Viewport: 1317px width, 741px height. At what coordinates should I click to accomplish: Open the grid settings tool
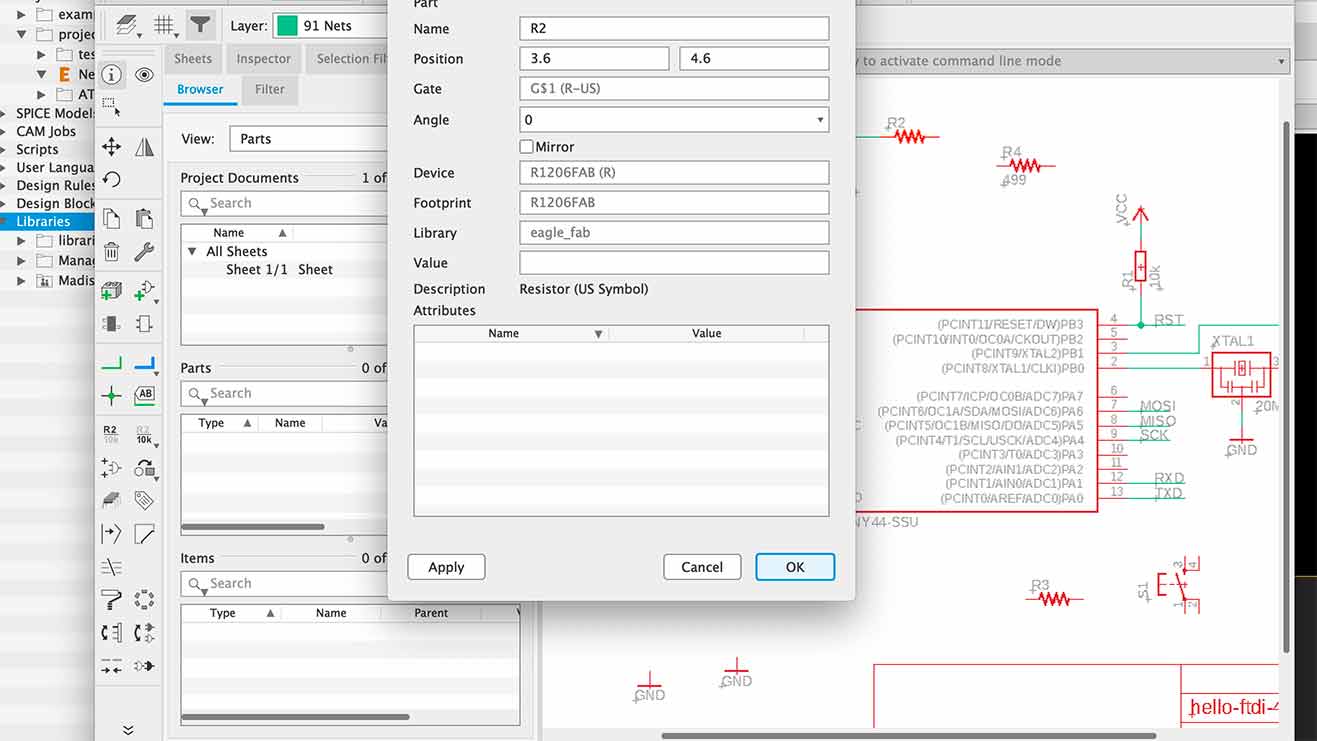point(165,25)
